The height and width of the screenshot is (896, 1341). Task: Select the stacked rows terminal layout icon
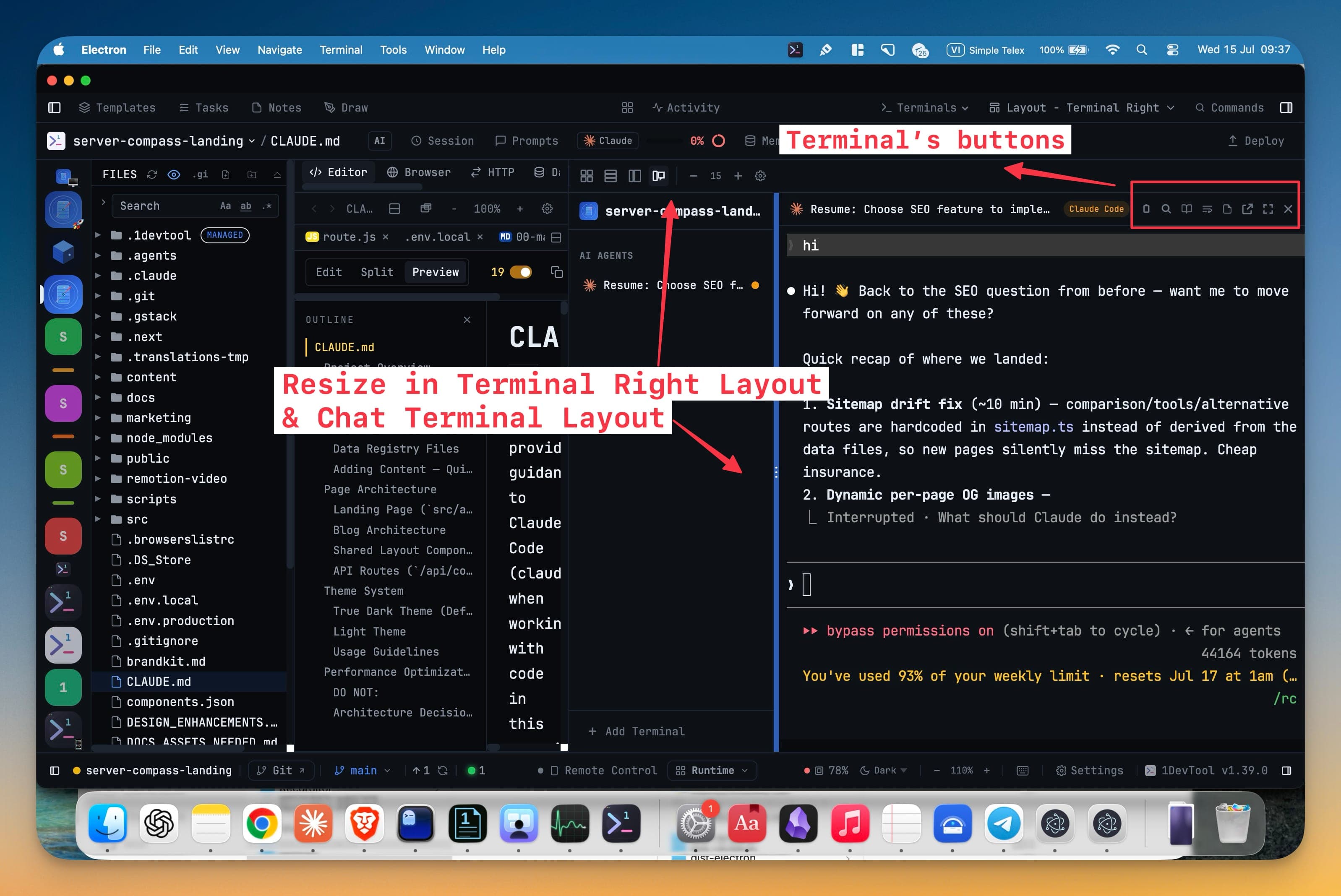click(x=610, y=176)
